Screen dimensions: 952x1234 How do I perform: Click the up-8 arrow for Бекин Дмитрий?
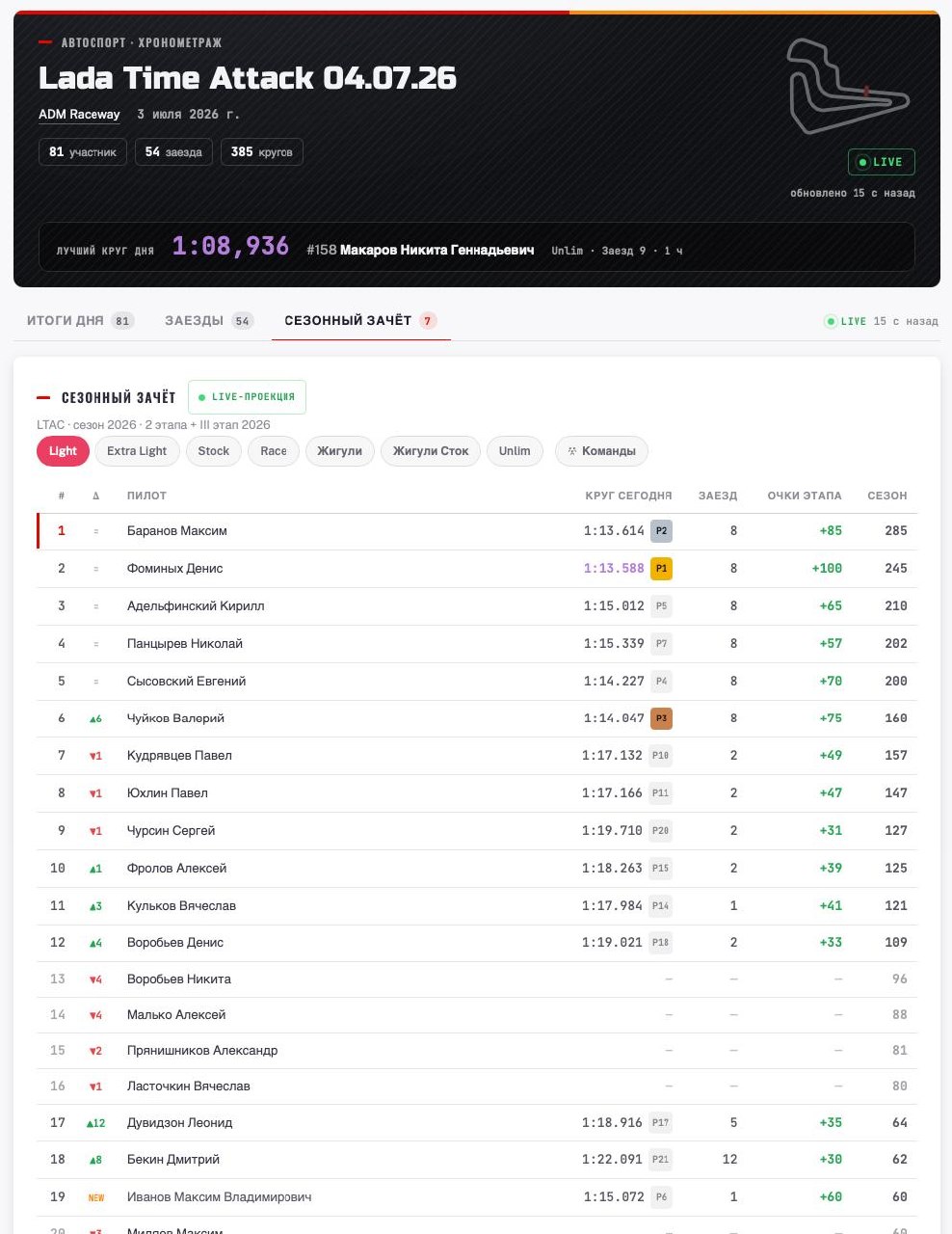(95, 1161)
